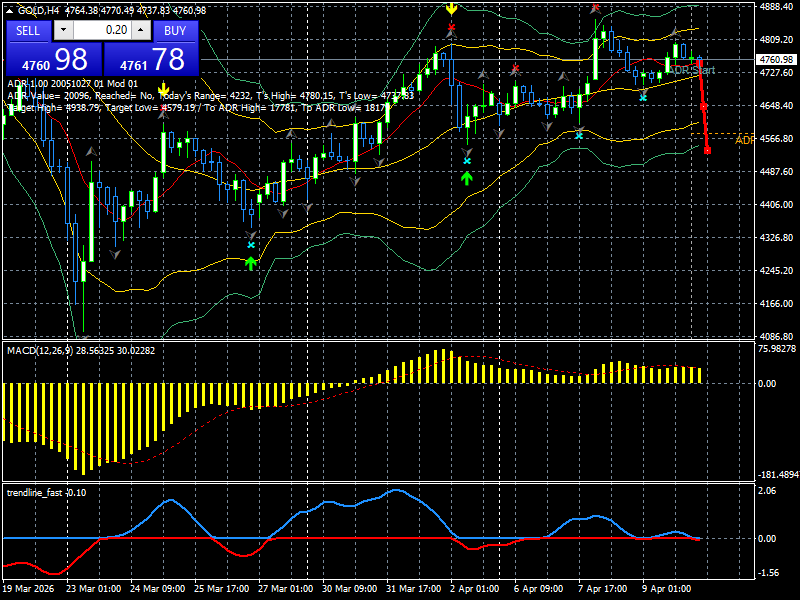
Task: Click the -1.56 trendline scale value
Action: pyautogui.click(x=769, y=573)
